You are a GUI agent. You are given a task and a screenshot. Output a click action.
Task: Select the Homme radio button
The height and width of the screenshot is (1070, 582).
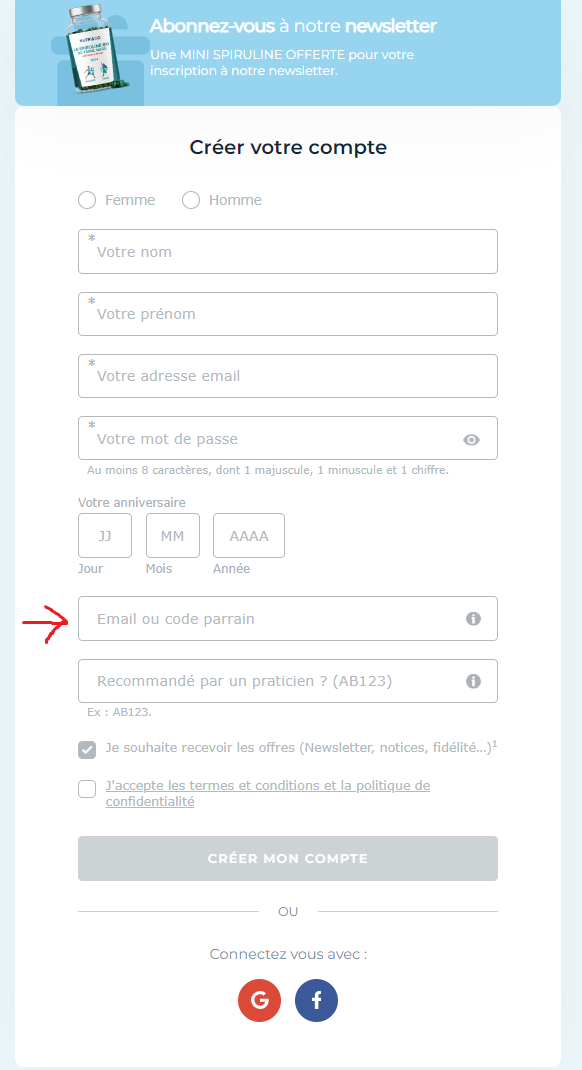191,200
